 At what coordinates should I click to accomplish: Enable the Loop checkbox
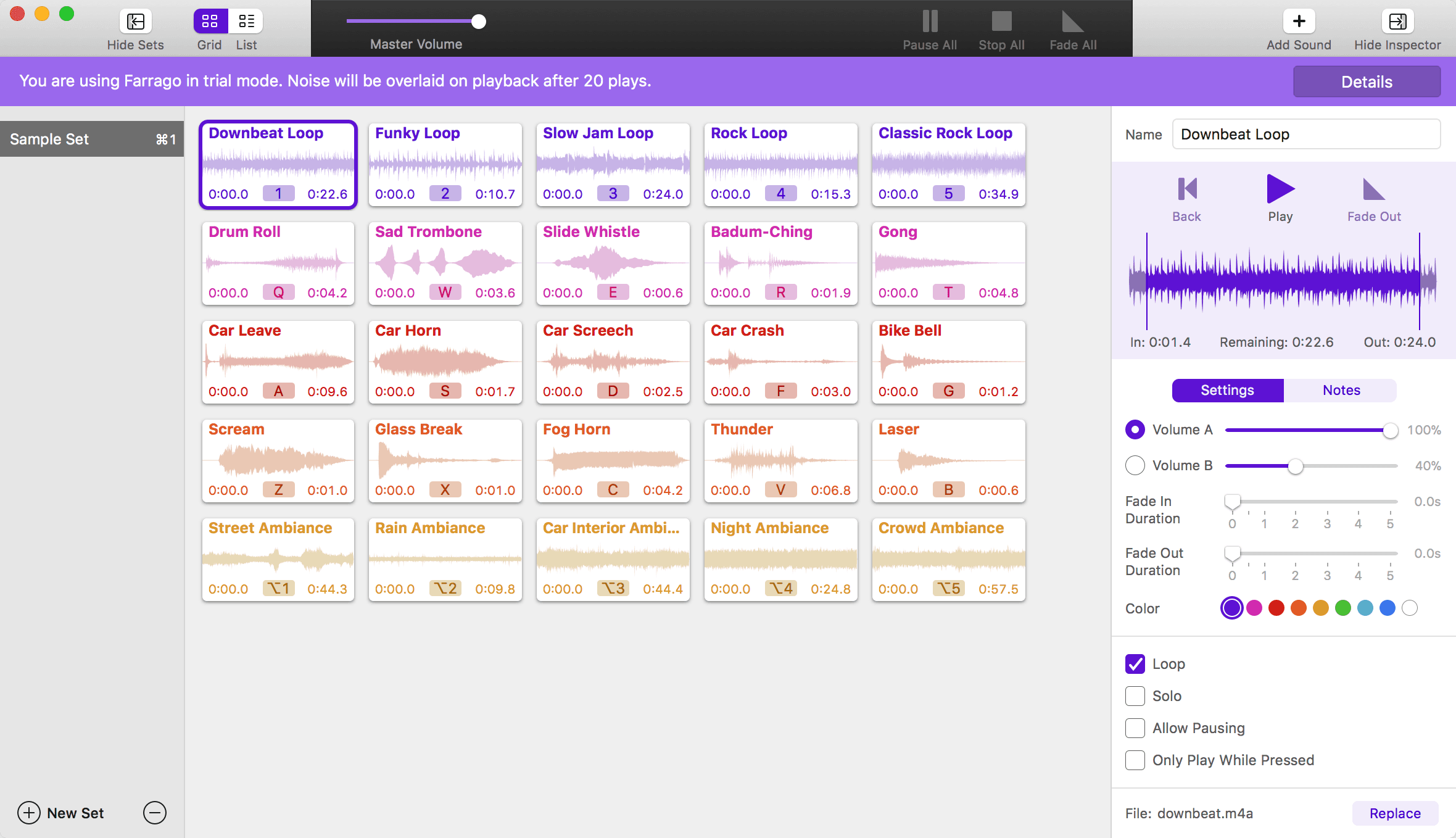click(1135, 664)
